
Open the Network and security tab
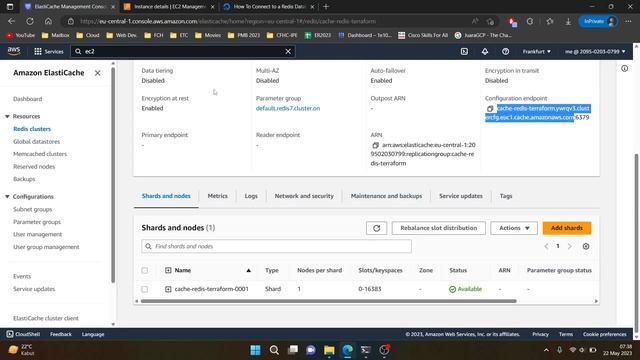pos(304,196)
